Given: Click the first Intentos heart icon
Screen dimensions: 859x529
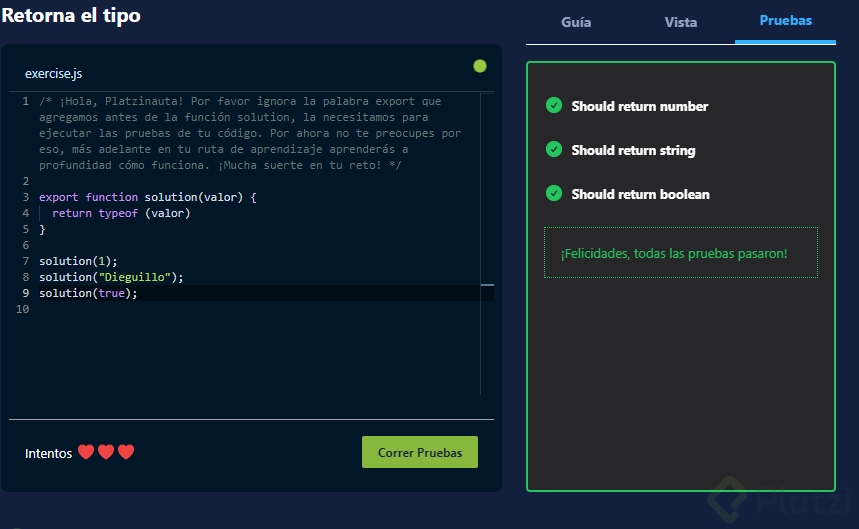Looking at the screenshot, I should 86,452.
